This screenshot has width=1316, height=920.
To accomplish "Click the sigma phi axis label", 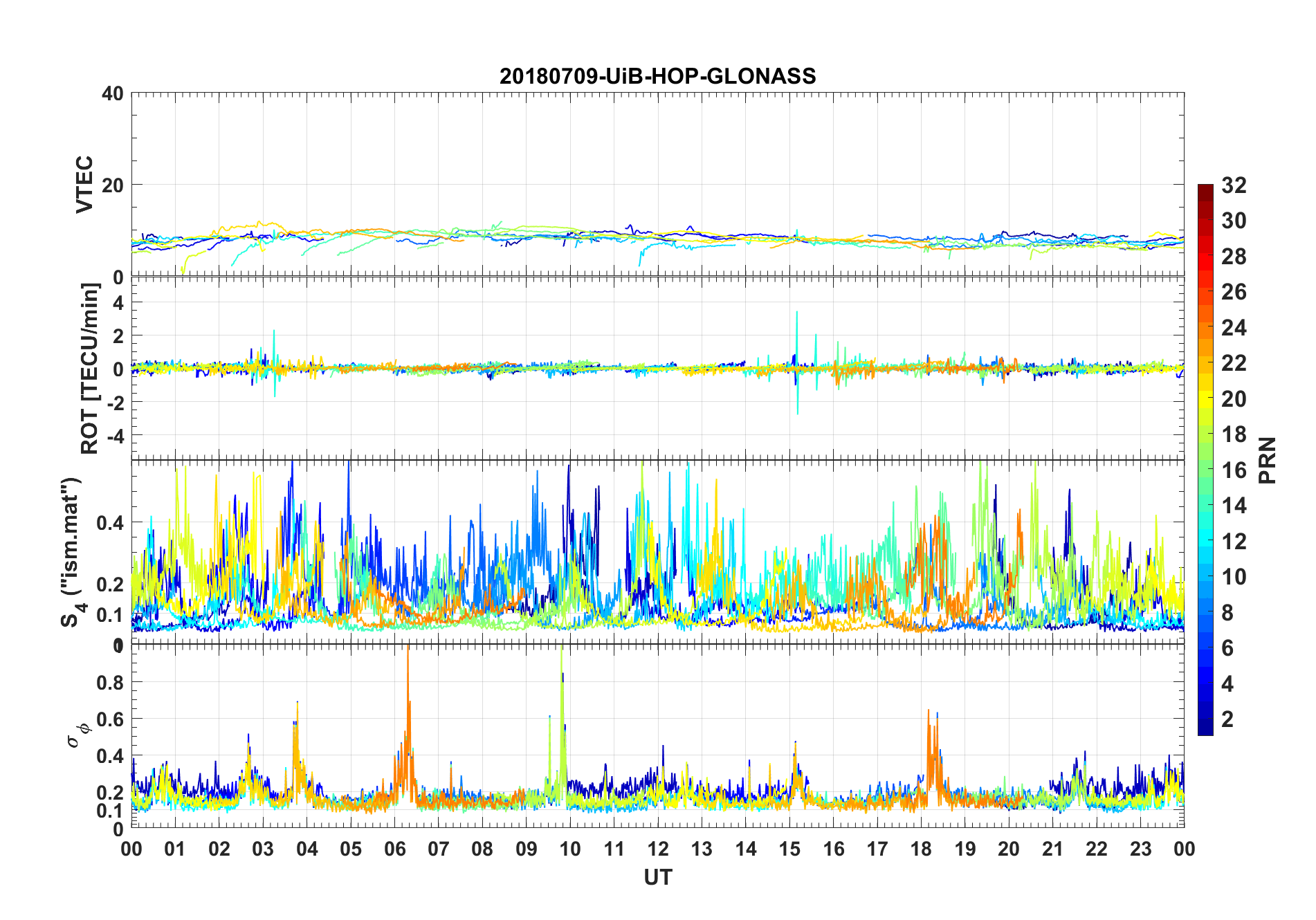I will coord(79,734).
